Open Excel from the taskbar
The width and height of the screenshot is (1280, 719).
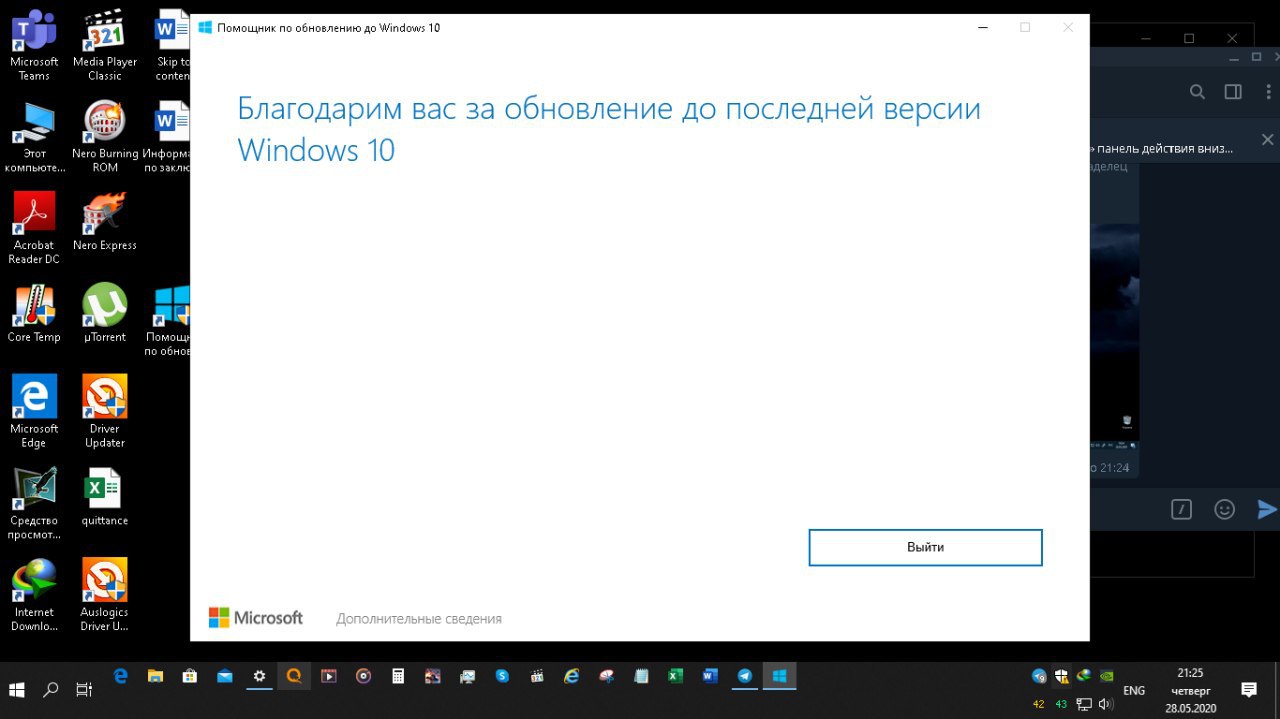point(675,676)
